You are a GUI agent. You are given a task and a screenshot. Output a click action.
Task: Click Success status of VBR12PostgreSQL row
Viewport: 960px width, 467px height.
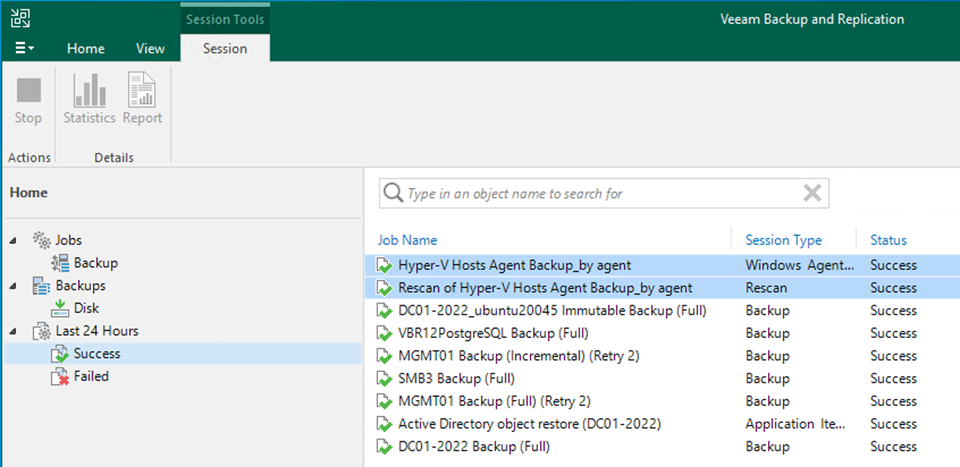tap(893, 333)
